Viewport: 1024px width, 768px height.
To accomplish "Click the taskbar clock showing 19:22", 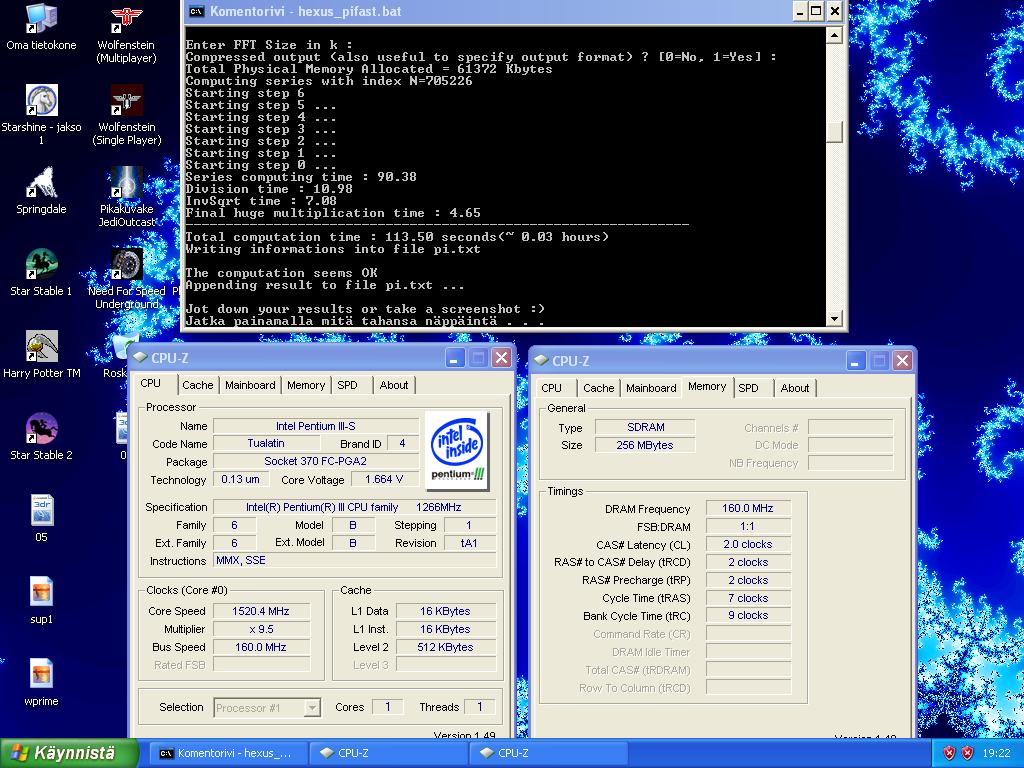I will (996, 753).
